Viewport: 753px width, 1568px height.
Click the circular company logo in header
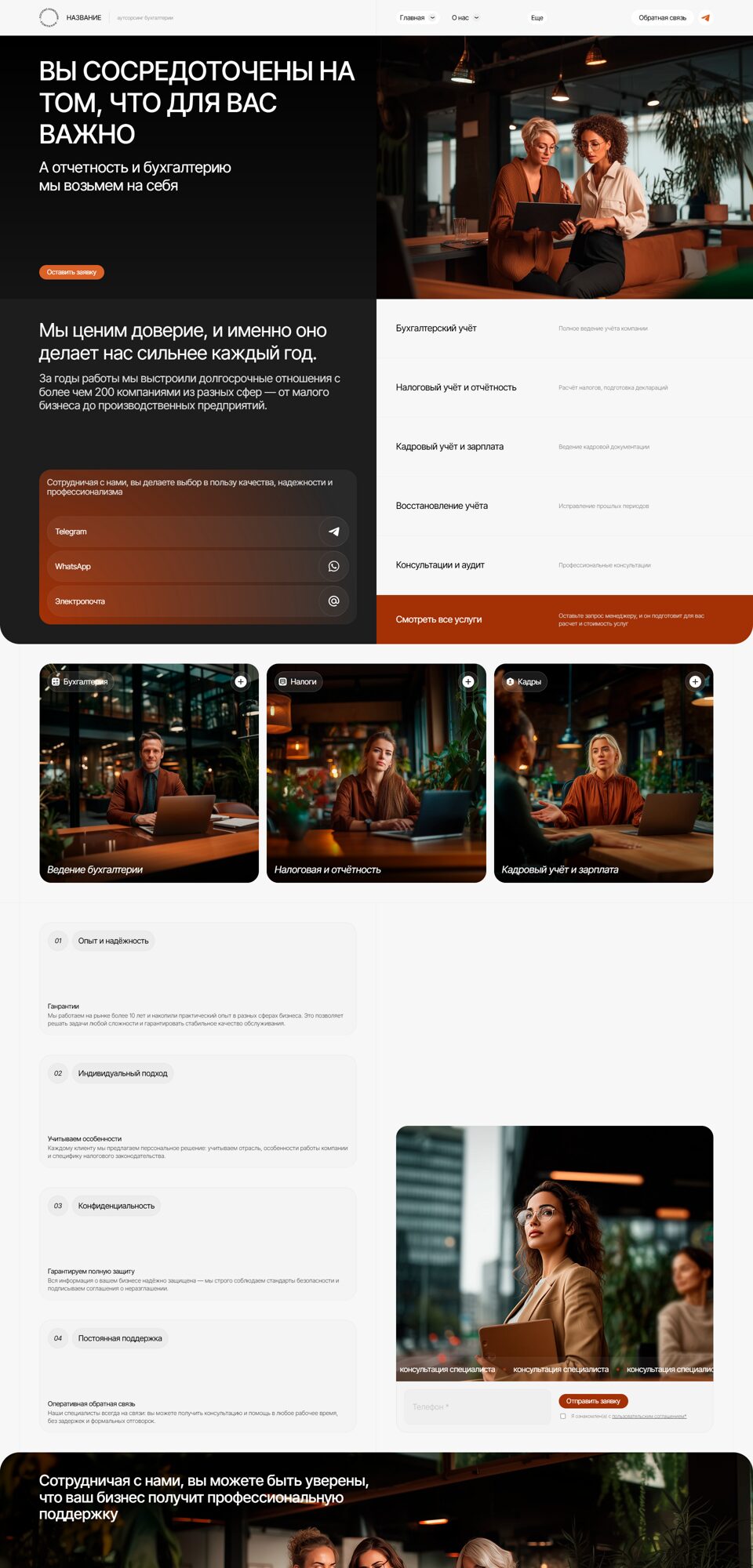point(49,17)
